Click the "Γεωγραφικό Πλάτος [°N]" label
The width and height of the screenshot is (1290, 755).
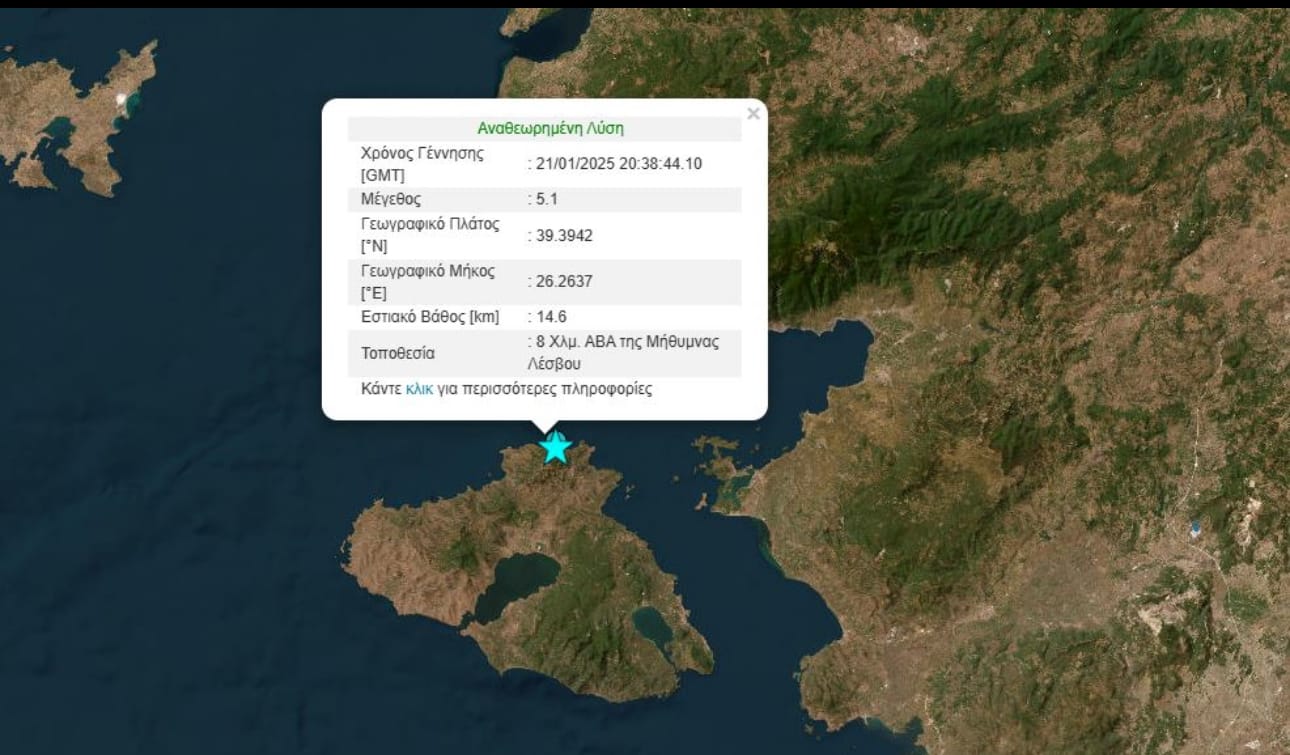429,235
